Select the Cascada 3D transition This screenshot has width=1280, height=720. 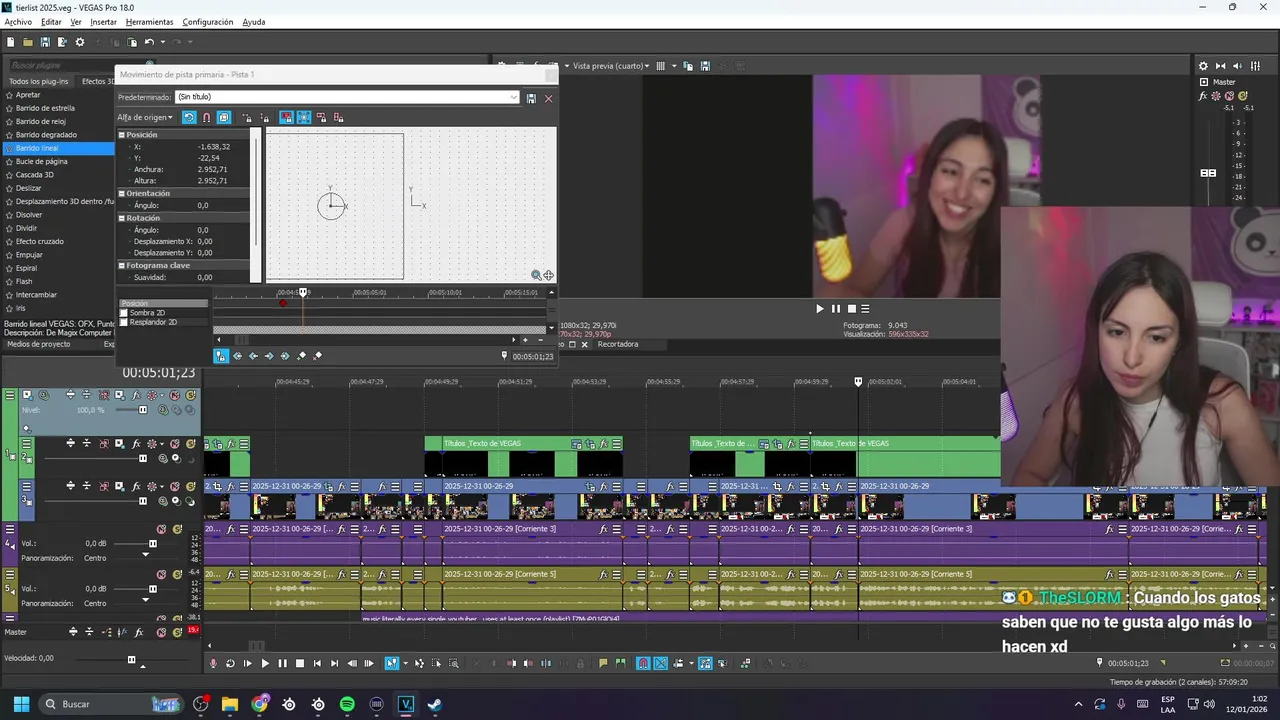(35, 175)
